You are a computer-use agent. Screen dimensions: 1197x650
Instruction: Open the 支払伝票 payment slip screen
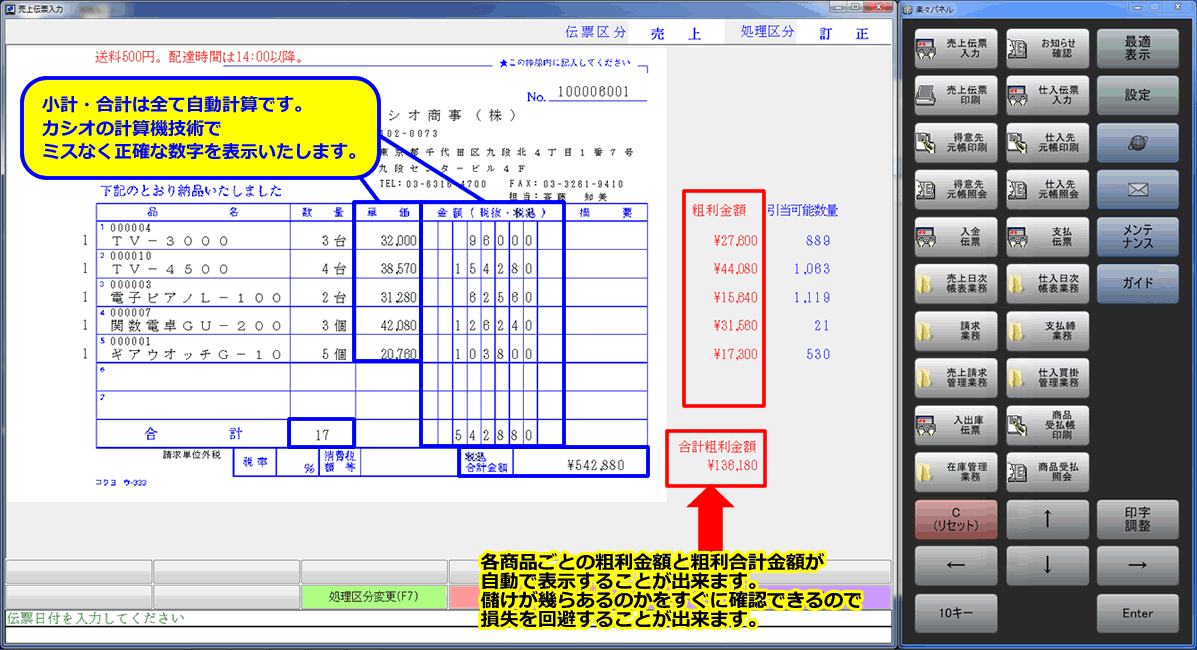click(x=1047, y=236)
